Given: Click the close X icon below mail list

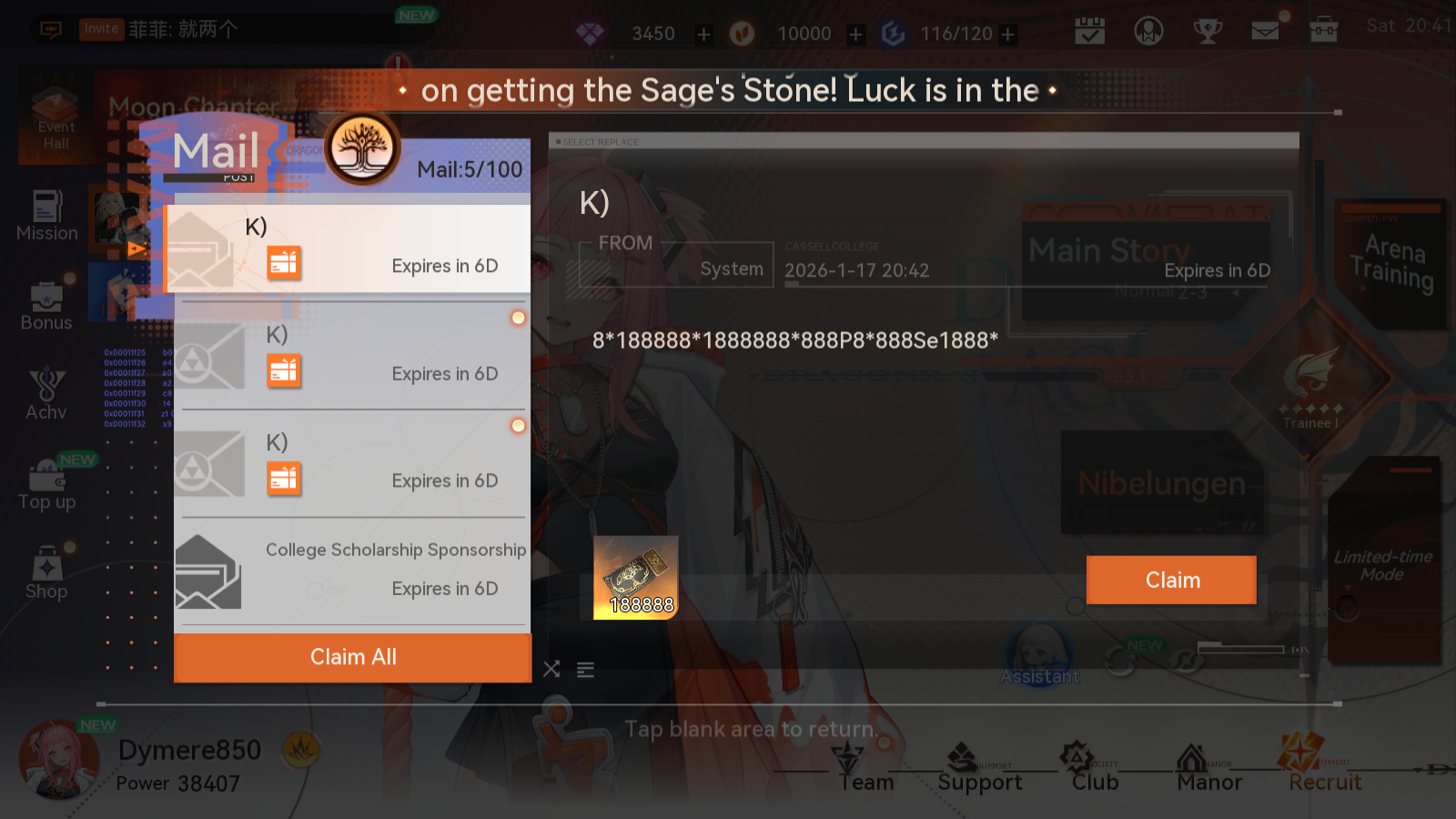Looking at the screenshot, I should (x=551, y=670).
